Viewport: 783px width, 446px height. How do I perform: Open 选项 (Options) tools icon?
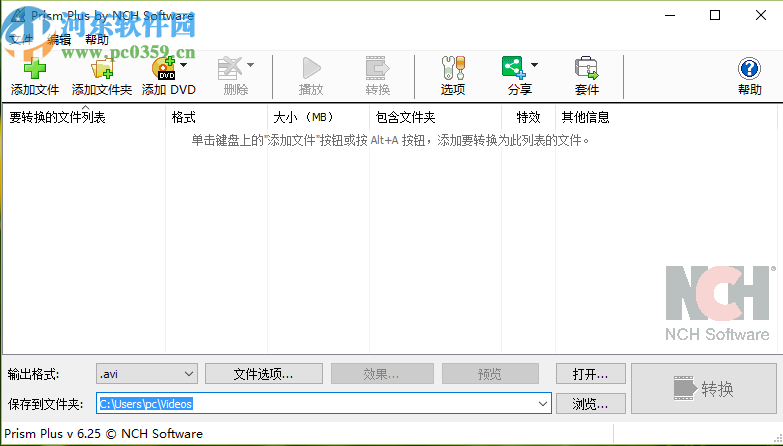tap(453, 68)
